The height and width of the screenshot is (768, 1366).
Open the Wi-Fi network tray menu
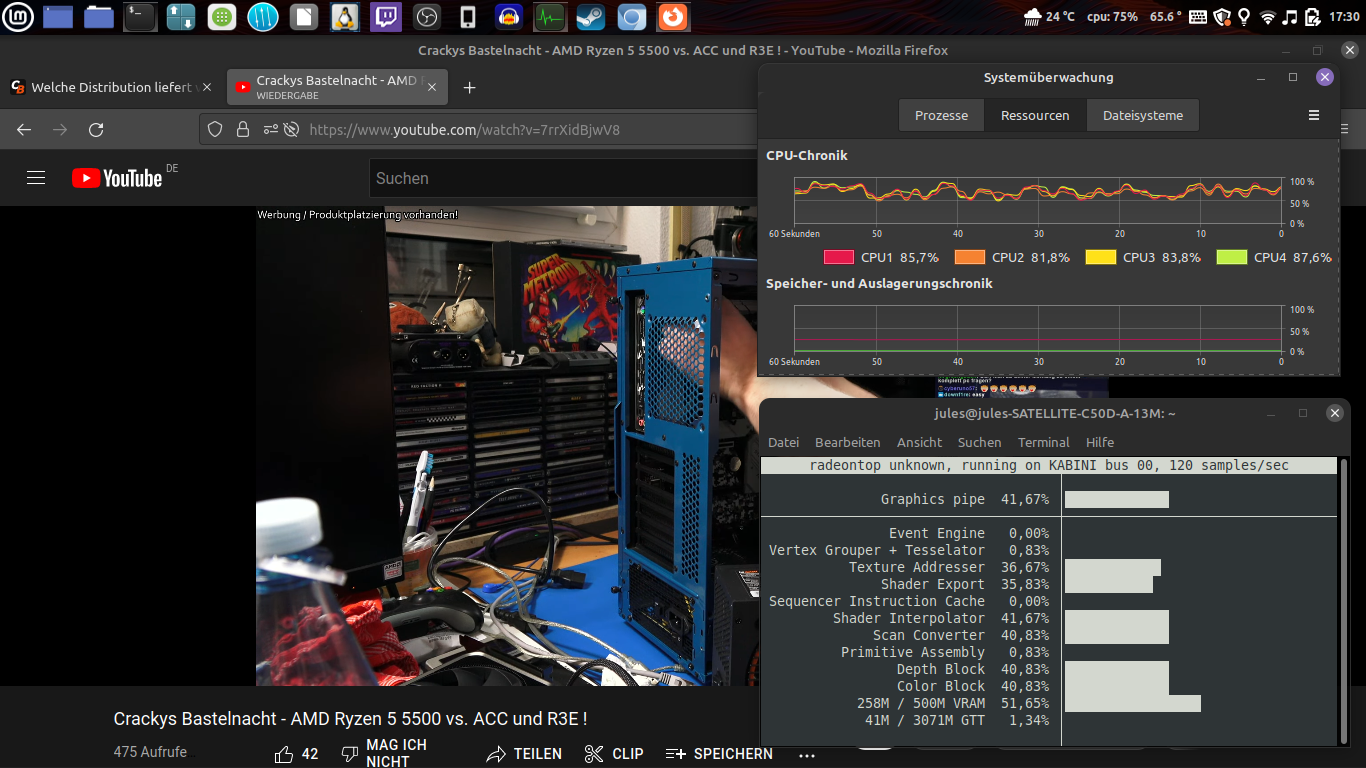tap(1267, 16)
